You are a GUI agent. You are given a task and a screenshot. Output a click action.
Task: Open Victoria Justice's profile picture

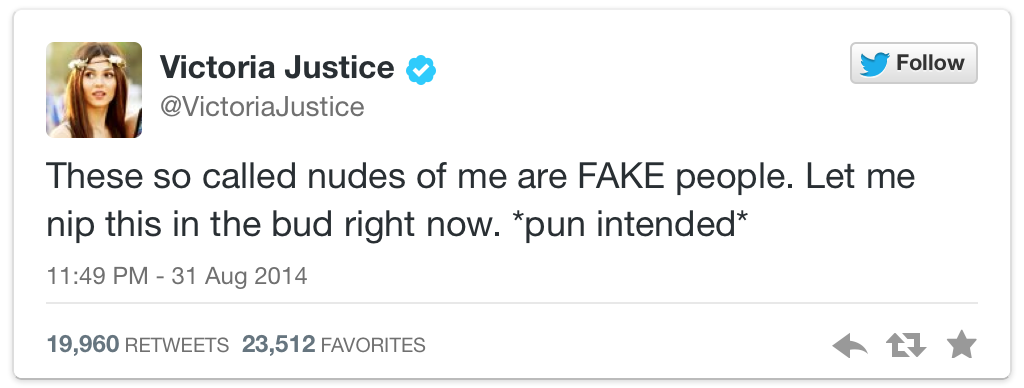(x=94, y=90)
